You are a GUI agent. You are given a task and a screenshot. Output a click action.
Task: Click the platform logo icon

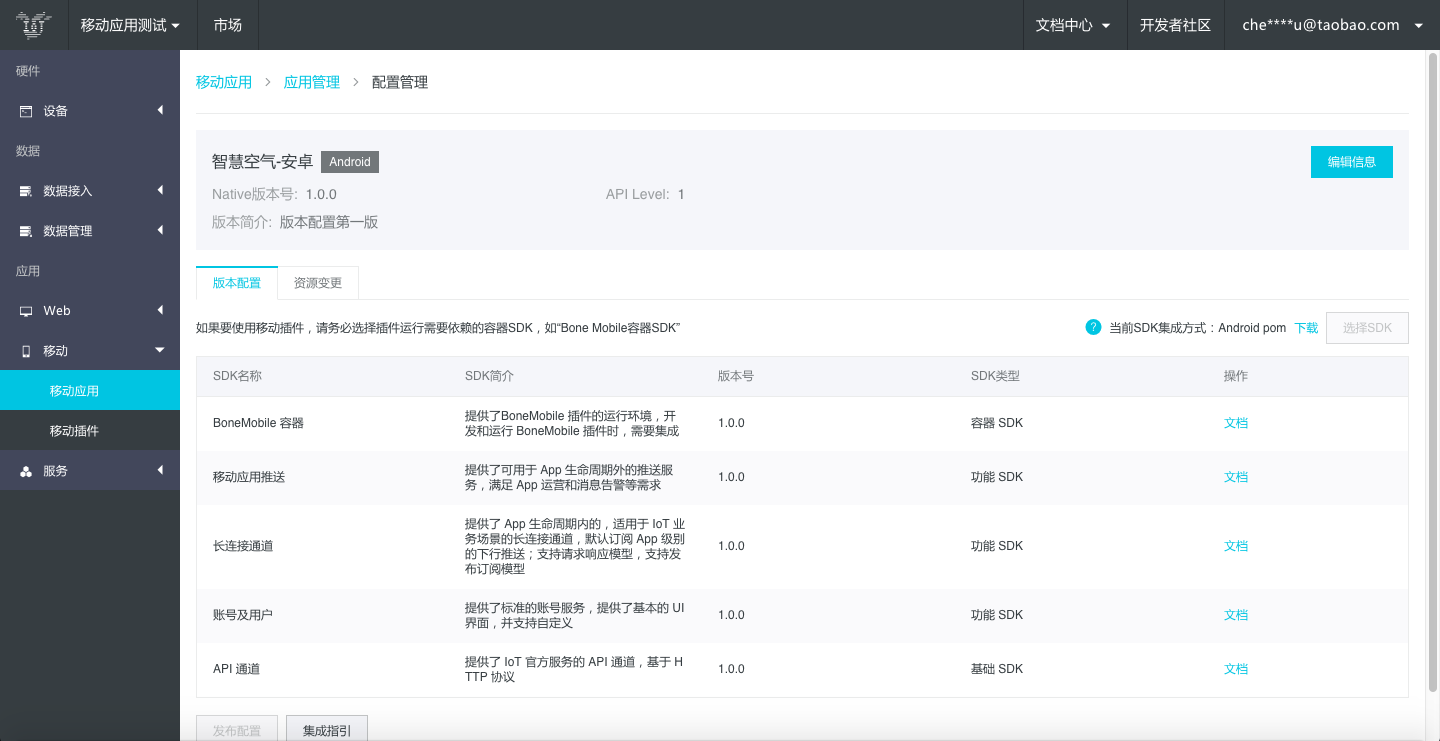(x=34, y=25)
